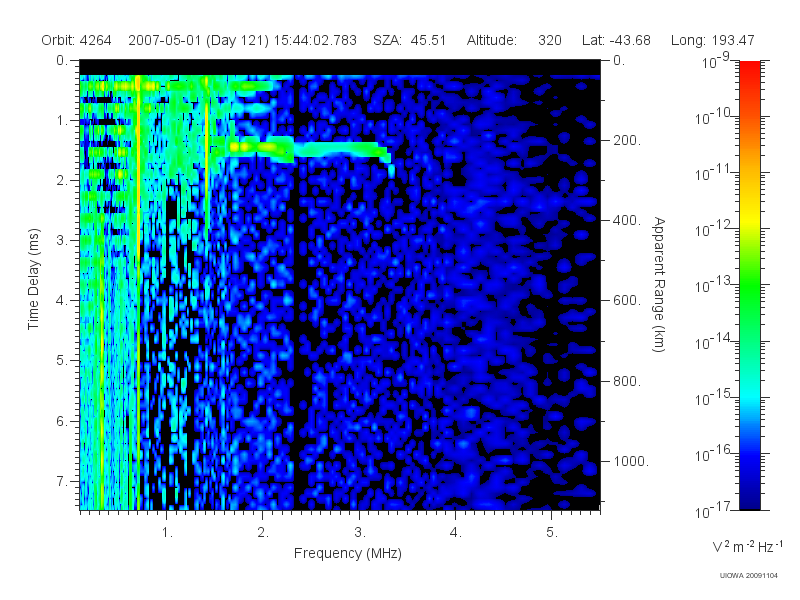Screen dimensions: 800x600
Task: Click the 'Lat: -43.68' text
Action: (616, 40)
